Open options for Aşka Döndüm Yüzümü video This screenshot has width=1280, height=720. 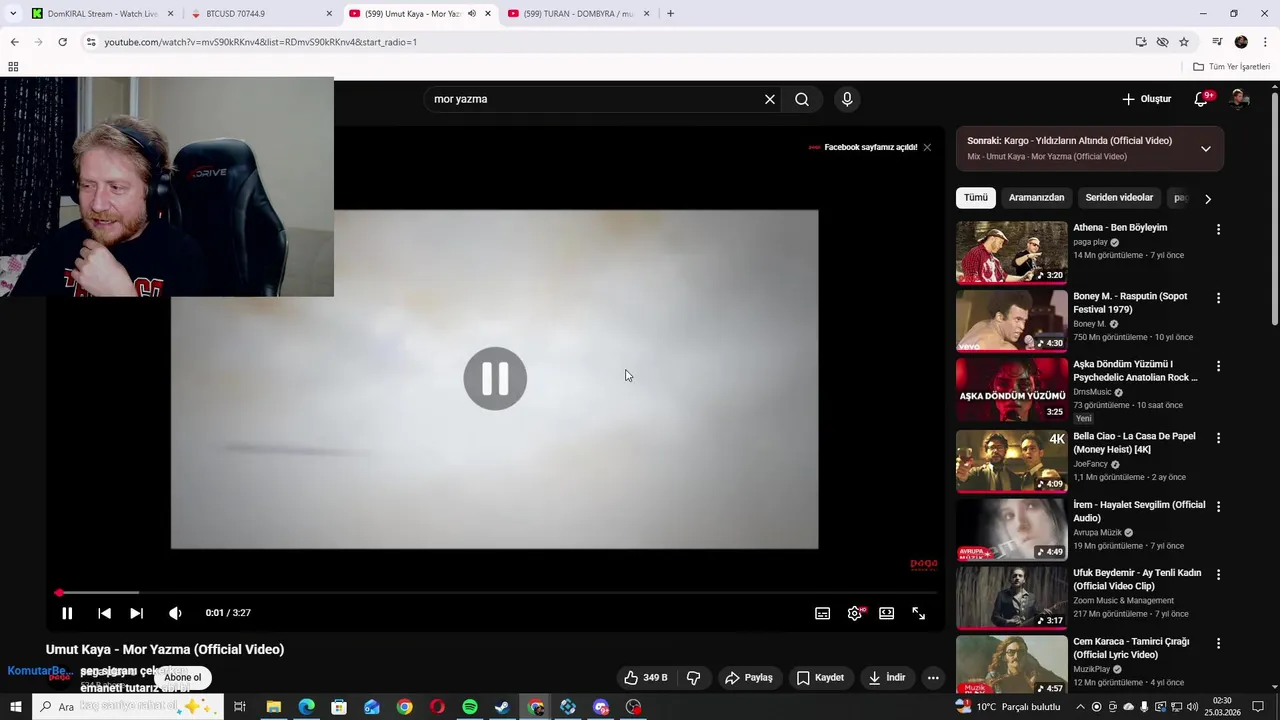click(1218, 366)
